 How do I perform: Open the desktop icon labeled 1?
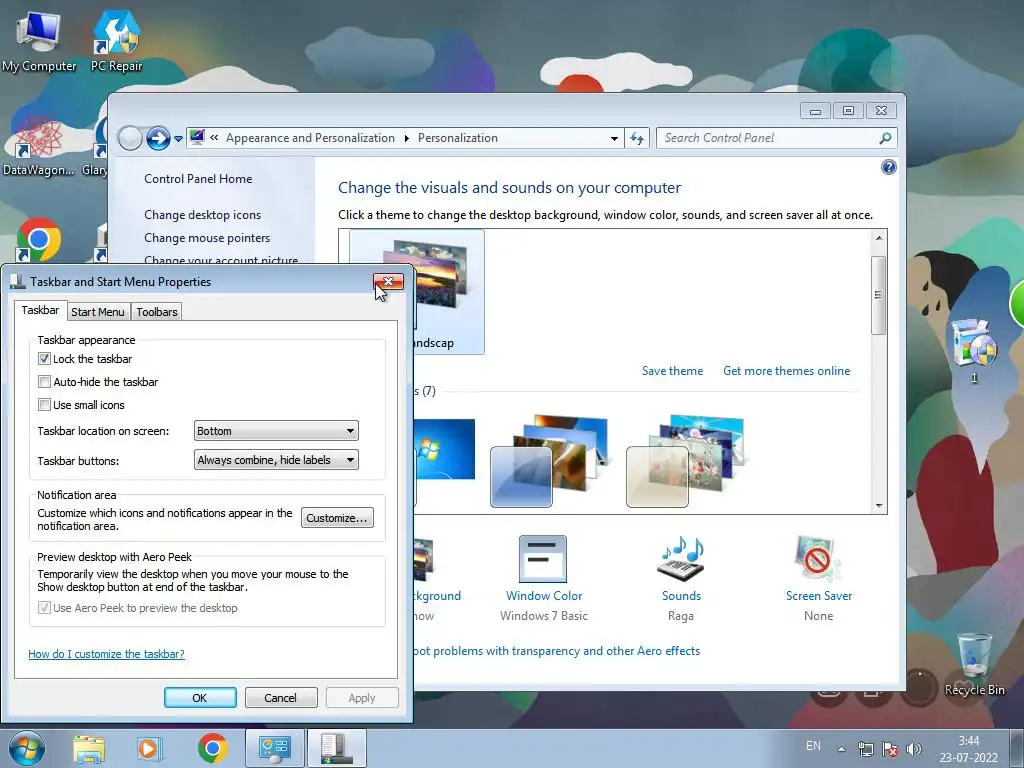(974, 349)
